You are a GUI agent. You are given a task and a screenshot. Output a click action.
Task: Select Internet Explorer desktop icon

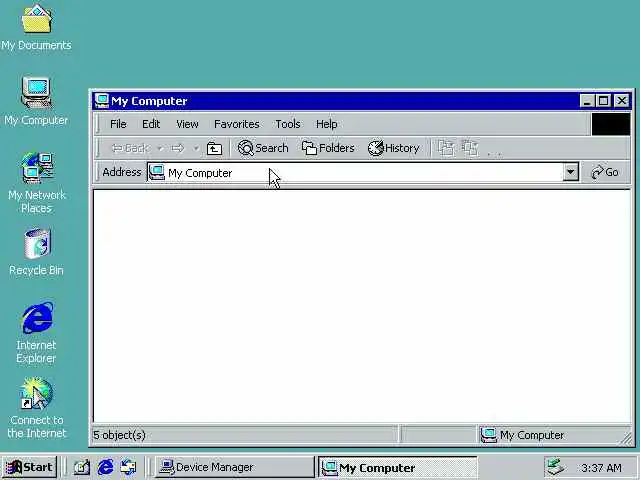pos(36,332)
